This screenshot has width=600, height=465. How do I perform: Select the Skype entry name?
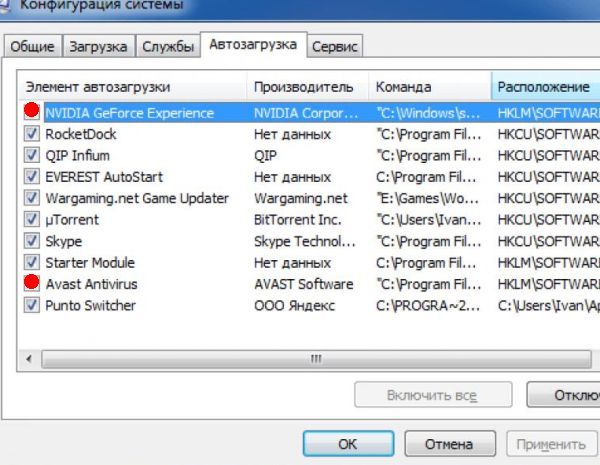(64, 241)
